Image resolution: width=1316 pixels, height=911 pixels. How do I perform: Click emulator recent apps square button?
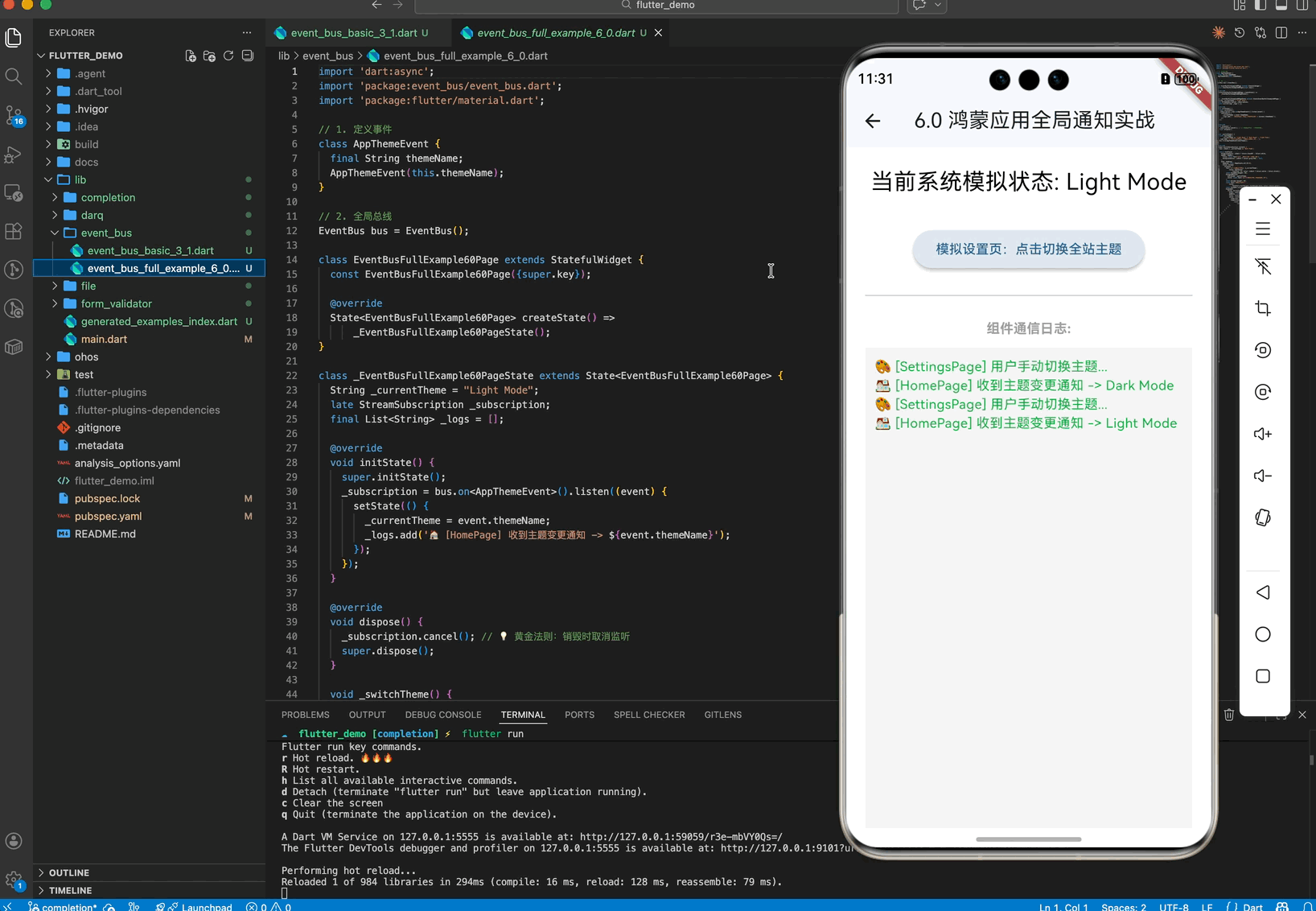click(x=1263, y=676)
